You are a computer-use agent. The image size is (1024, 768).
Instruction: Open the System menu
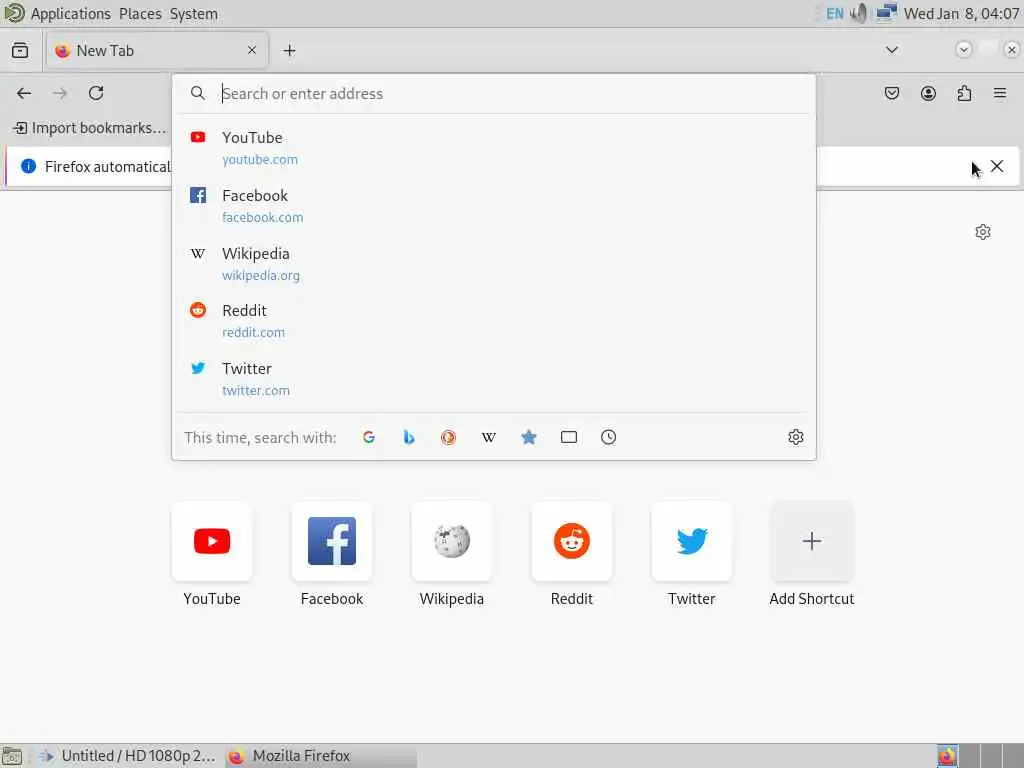[x=193, y=14]
